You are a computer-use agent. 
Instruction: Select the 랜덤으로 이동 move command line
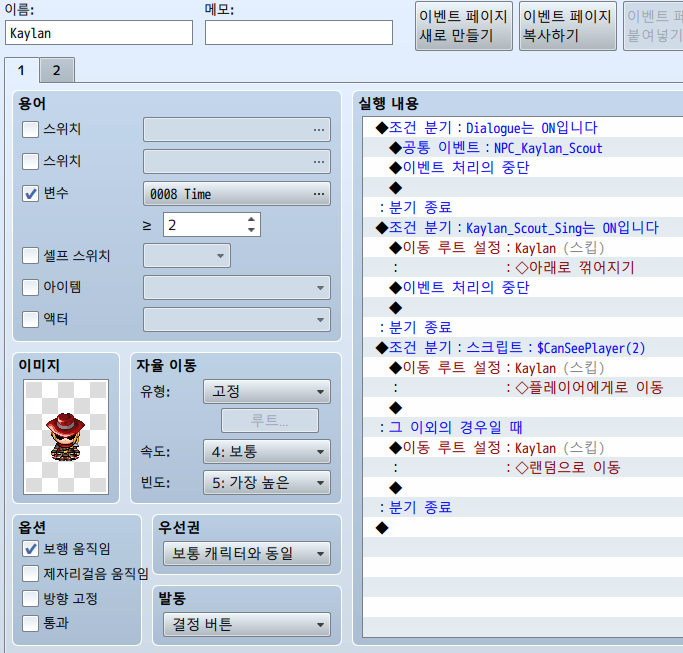[x=523, y=467]
